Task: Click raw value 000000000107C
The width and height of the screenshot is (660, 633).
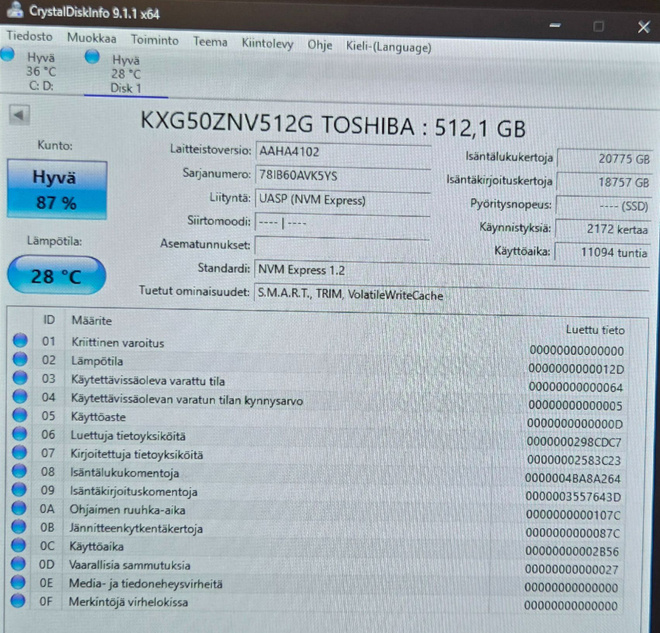Action: pos(573,515)
